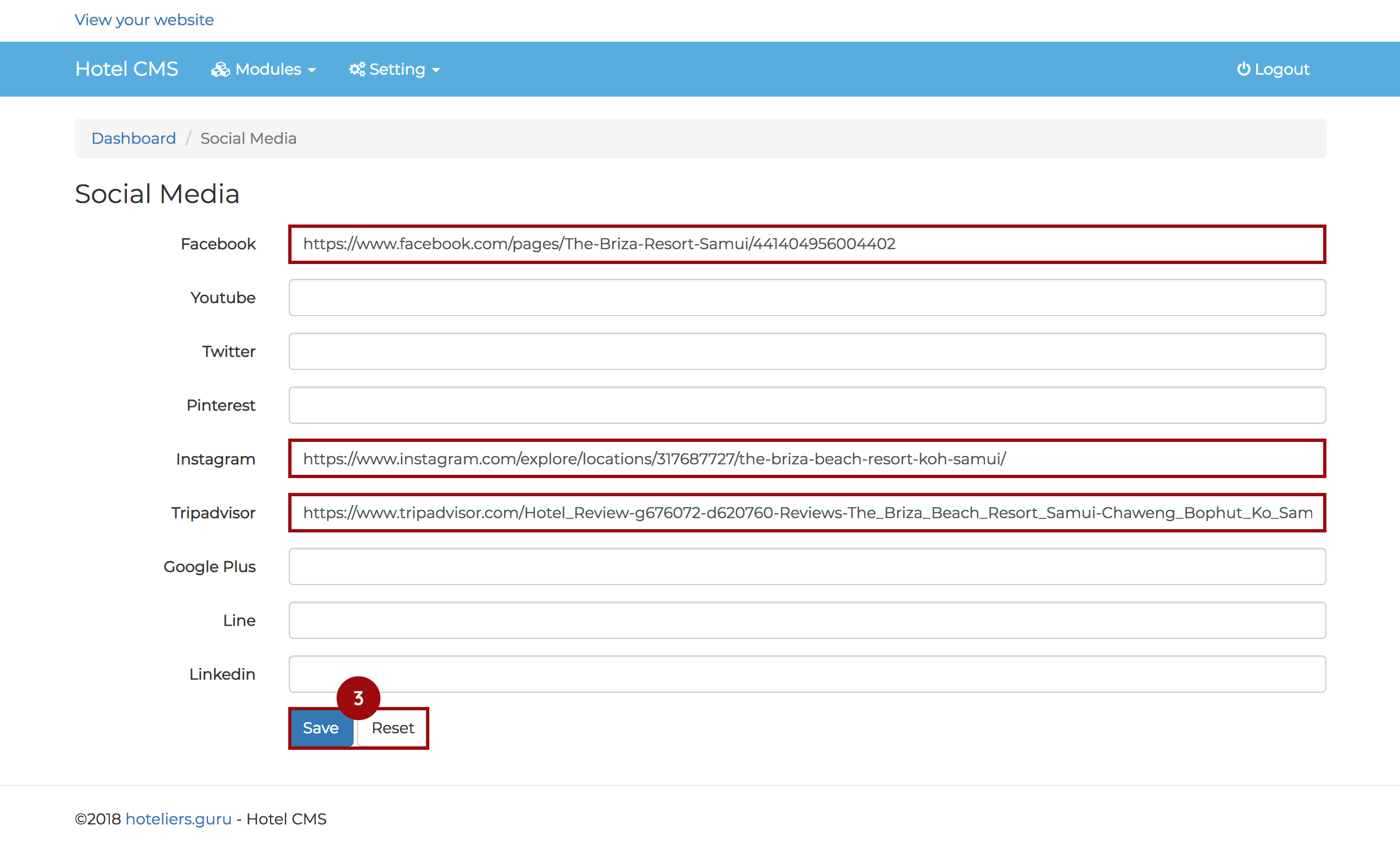1400x853 pixels.
Task: Focus the Instagram URL field
Action: click(x=807, y=458)
